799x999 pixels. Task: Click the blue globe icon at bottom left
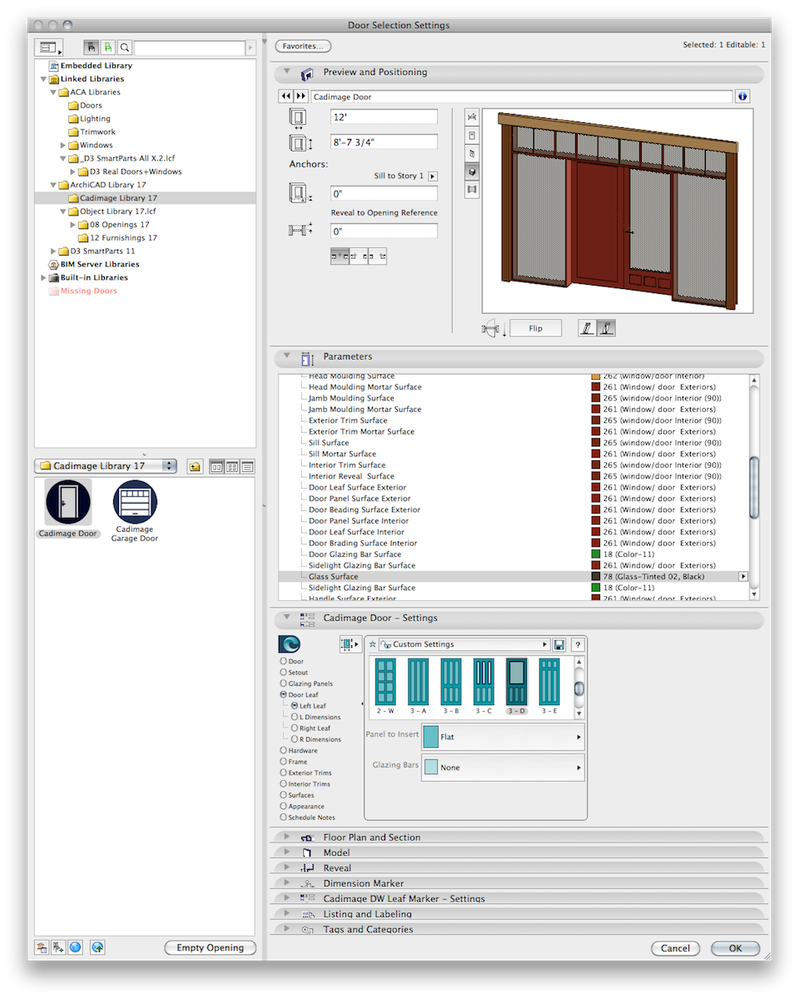pos(76,947)
